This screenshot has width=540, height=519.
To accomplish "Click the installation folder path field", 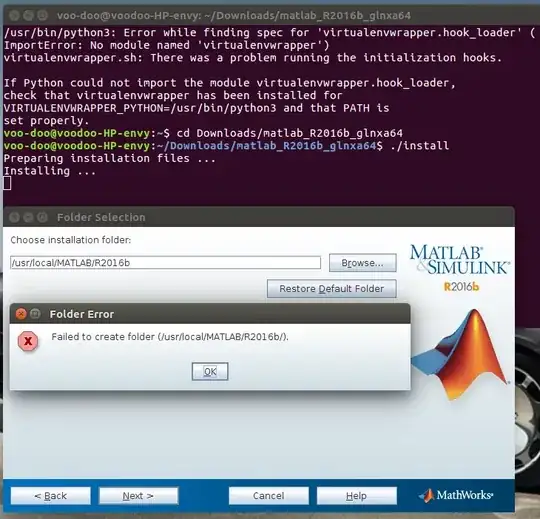I will click(165, 263).
